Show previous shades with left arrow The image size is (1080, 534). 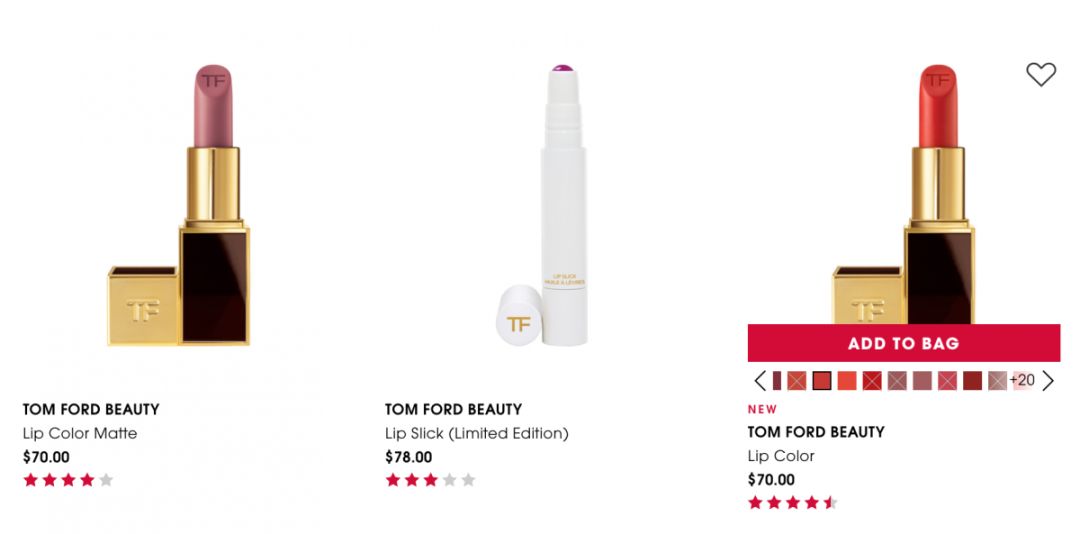[x=760, y=381]
